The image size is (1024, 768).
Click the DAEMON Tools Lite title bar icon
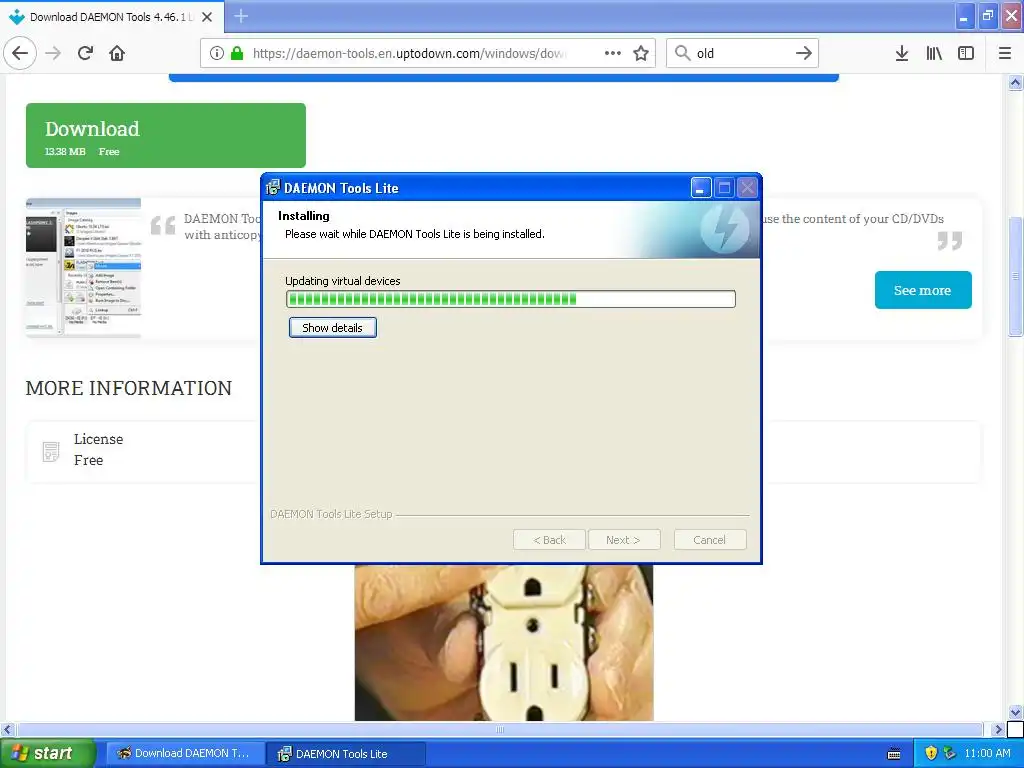coord(273,188)
